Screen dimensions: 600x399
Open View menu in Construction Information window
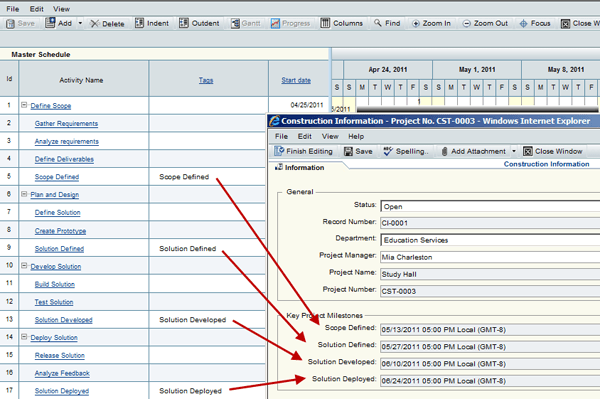[330, 136]
